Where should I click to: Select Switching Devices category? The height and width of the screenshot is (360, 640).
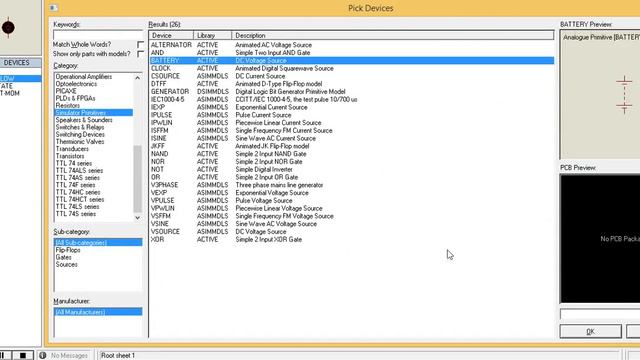93,134
